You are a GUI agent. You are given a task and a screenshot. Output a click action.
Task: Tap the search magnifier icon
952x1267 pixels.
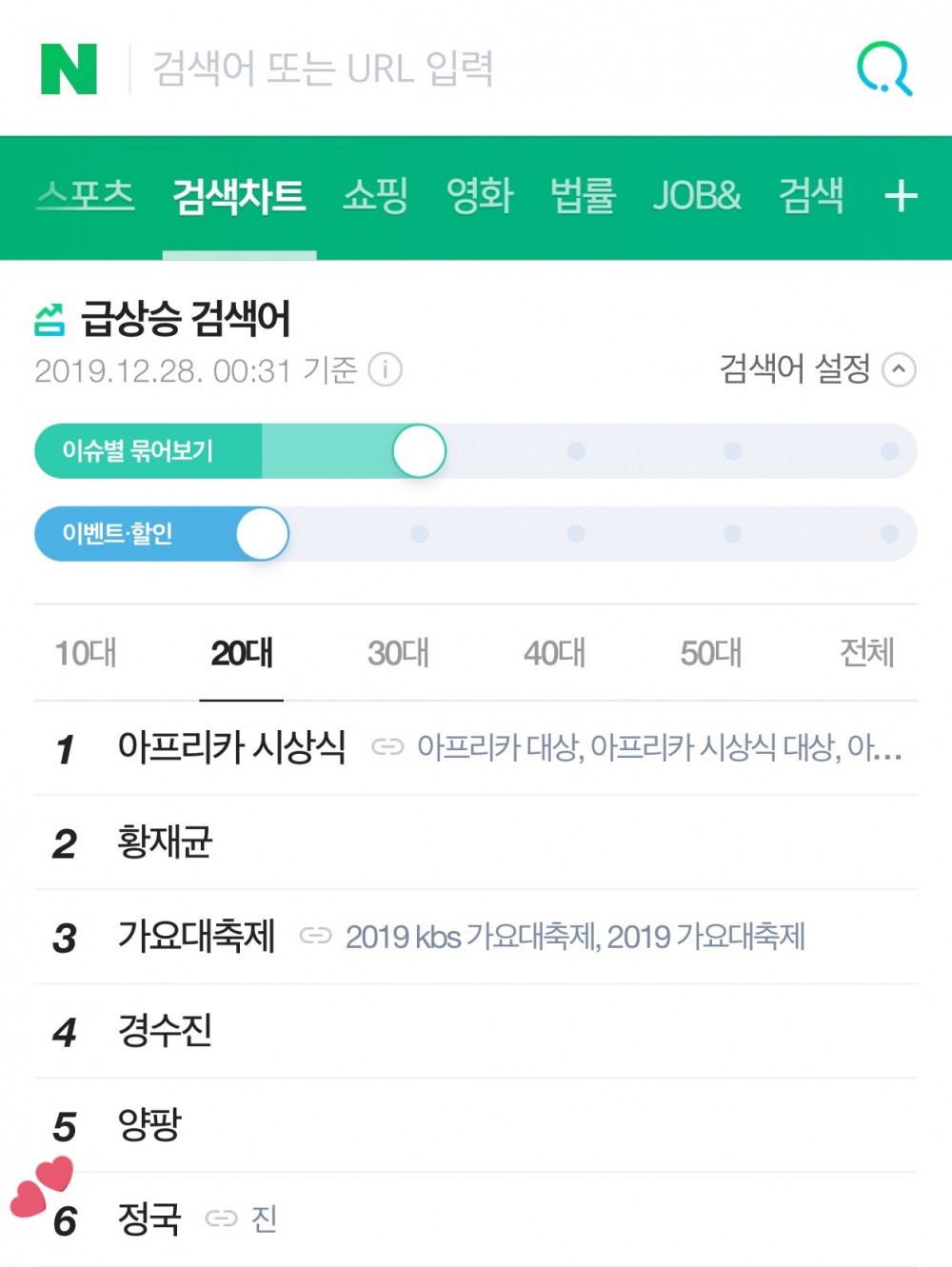pos(884,69)
